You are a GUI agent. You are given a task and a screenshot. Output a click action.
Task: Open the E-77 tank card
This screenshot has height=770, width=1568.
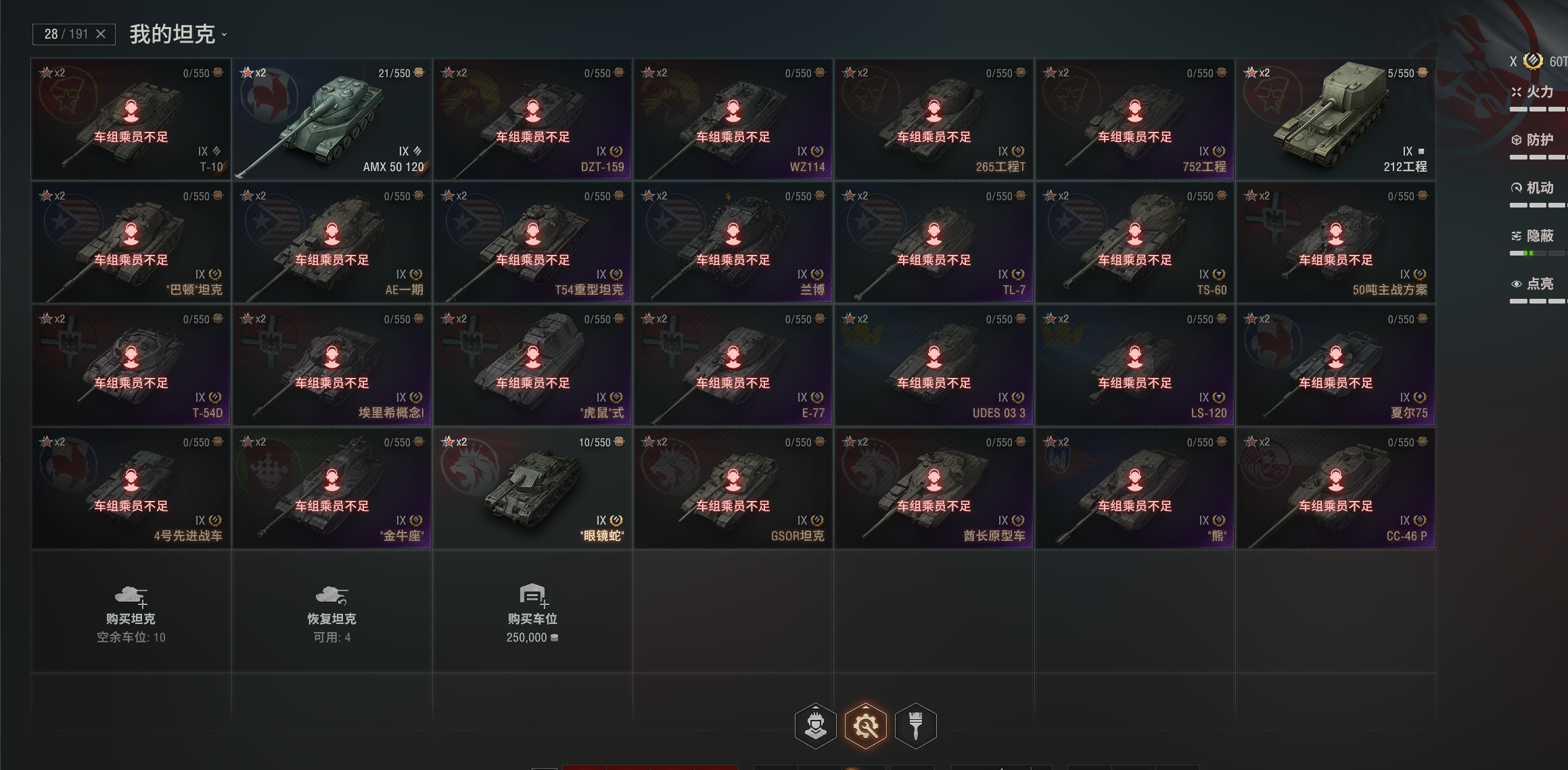733,365
